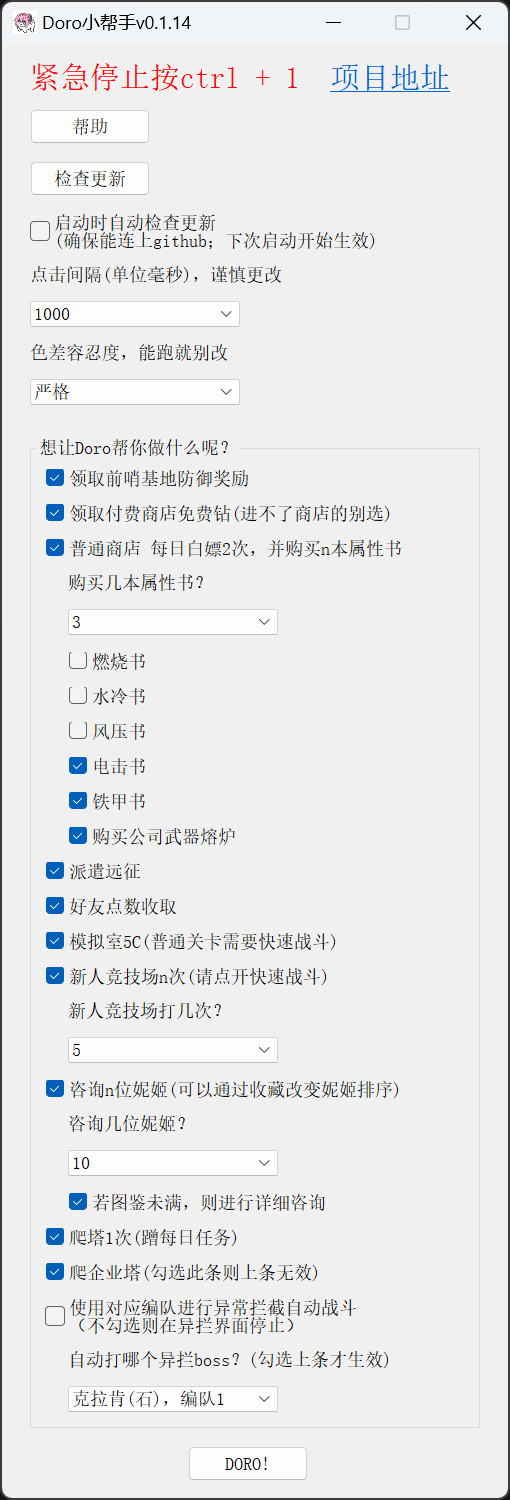
Task: Check the 燃烧书 option
Action: tap(78, 661)
